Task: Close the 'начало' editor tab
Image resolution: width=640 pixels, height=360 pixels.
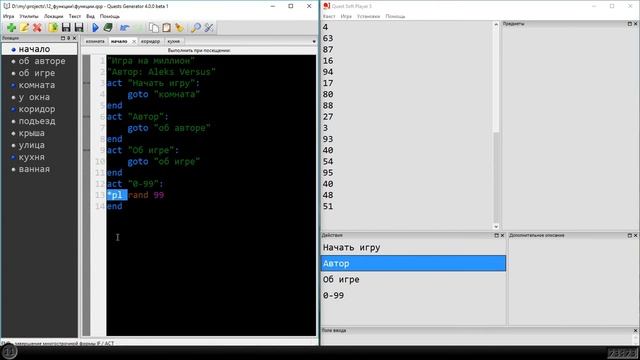Action: click(x=133, y=42)
